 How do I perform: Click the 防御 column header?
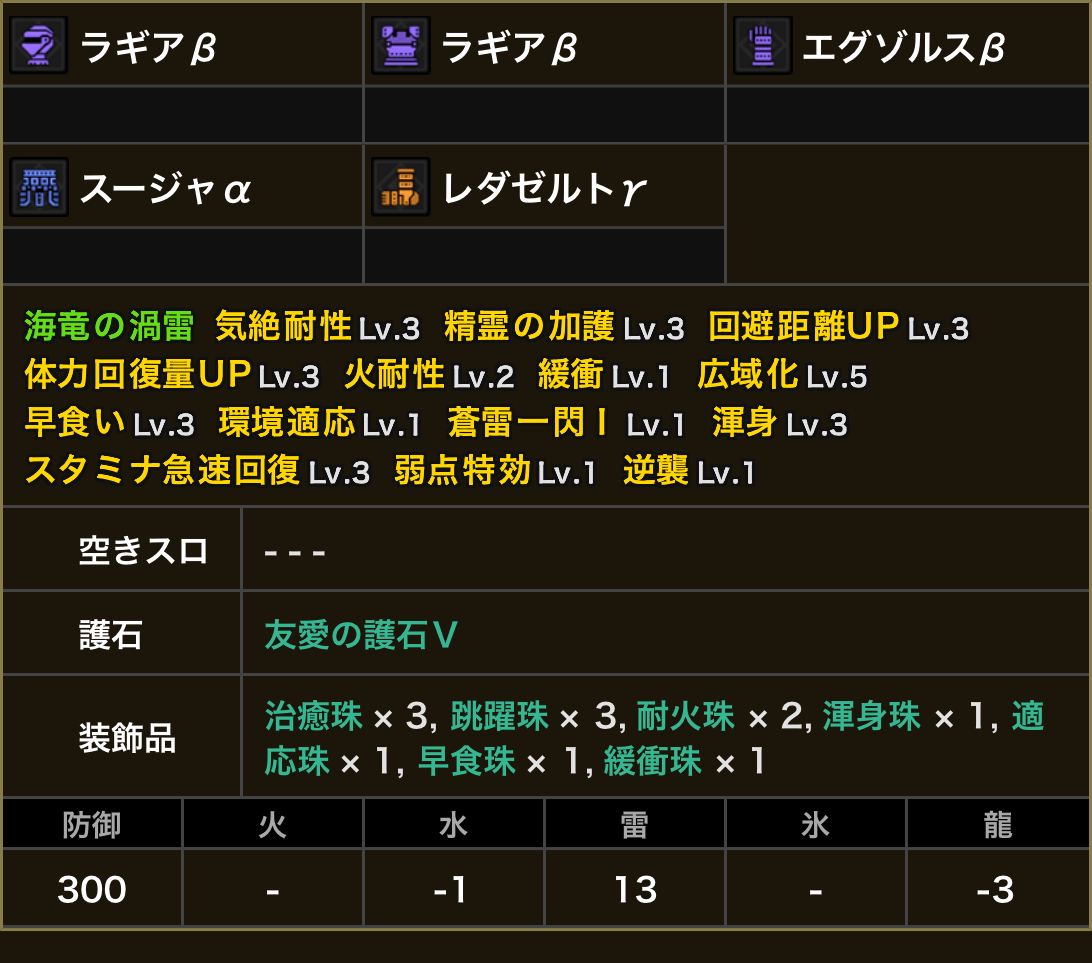(x=92, y=824)
